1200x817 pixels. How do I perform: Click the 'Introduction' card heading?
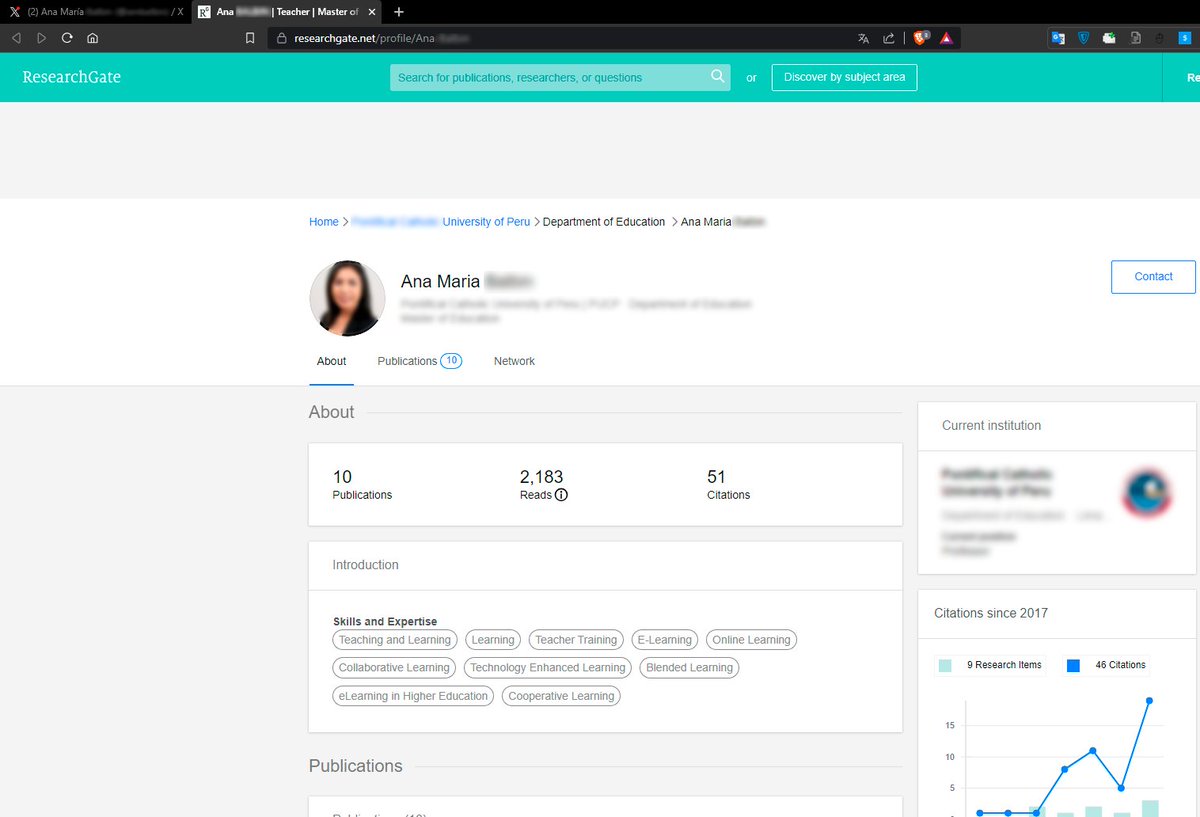coord(365,565)
